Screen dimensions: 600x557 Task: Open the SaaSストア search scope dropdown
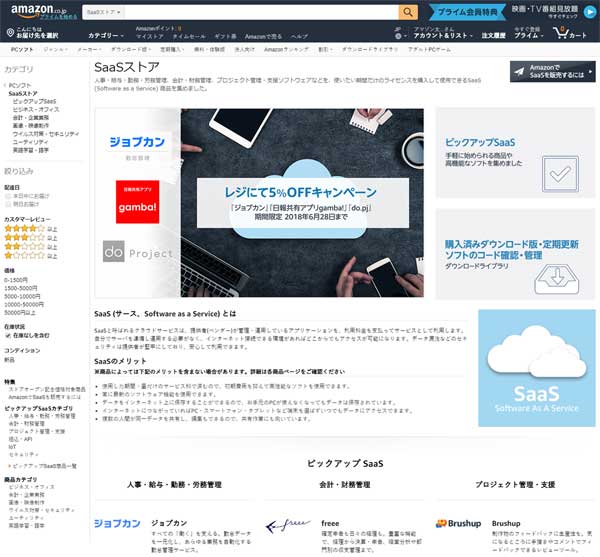point(103,12)
